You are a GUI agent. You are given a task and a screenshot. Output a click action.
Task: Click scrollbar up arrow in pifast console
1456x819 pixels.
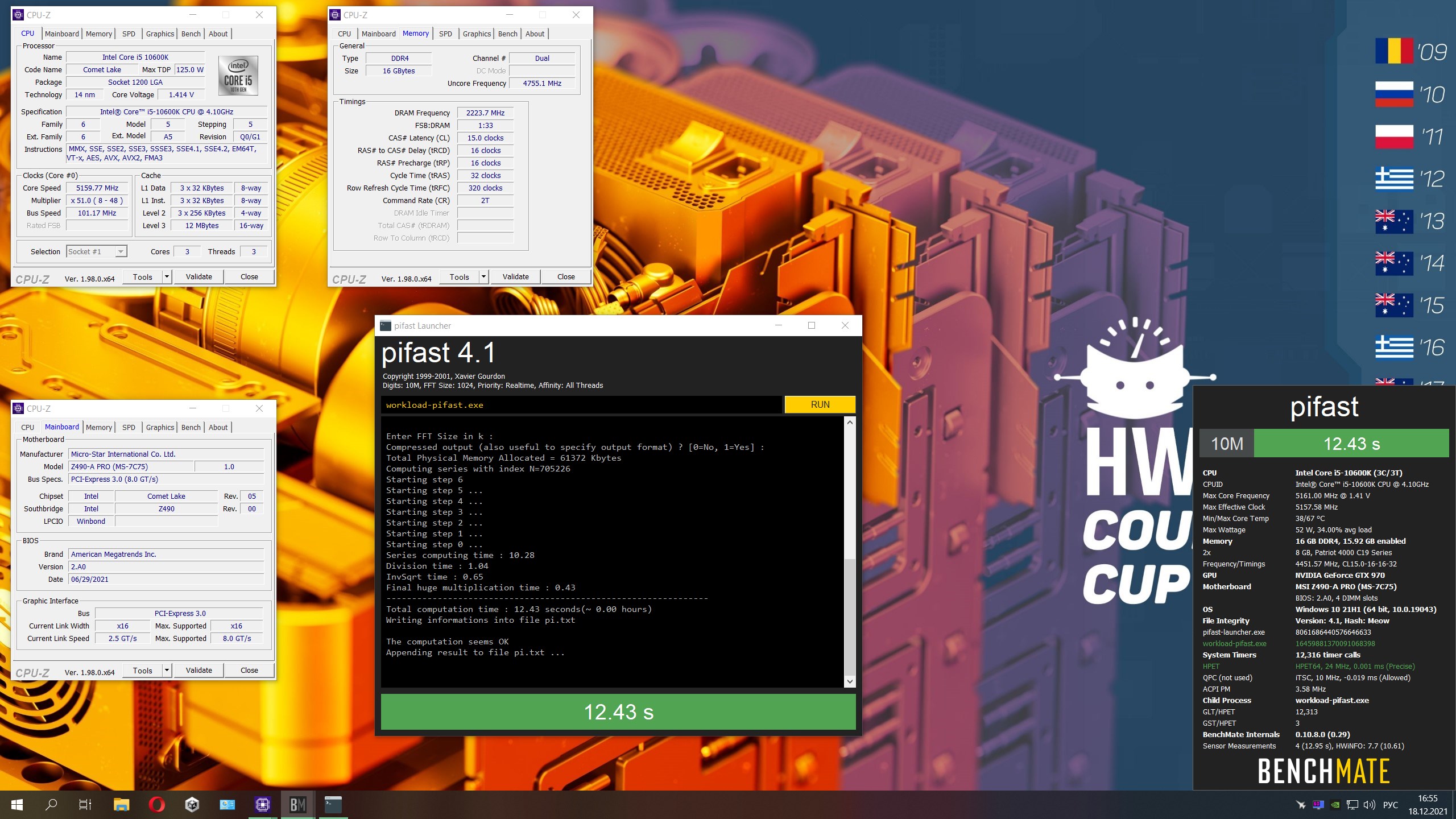coord(850,422)
